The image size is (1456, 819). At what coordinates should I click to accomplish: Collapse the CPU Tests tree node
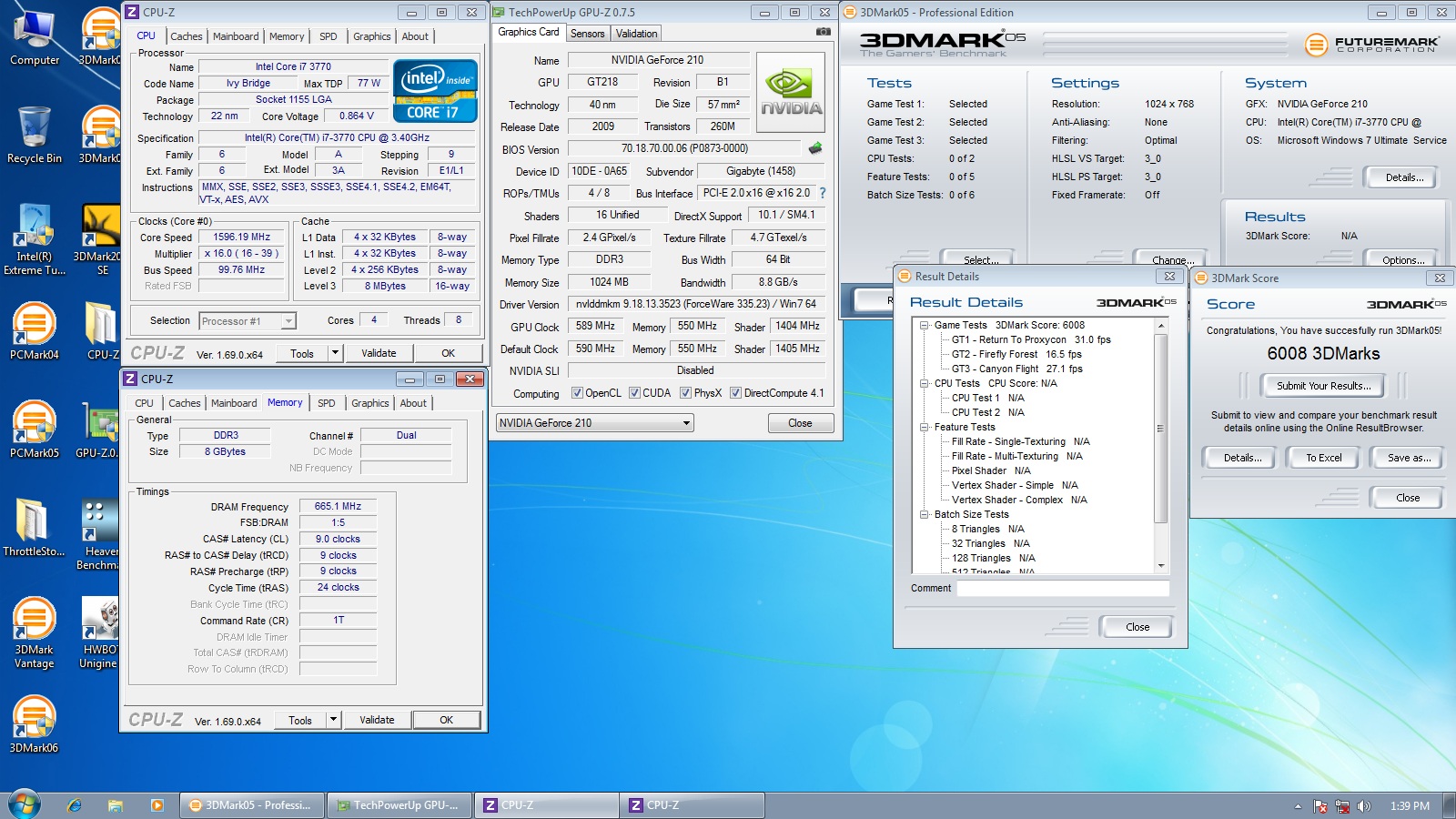[x=925, y=383]
